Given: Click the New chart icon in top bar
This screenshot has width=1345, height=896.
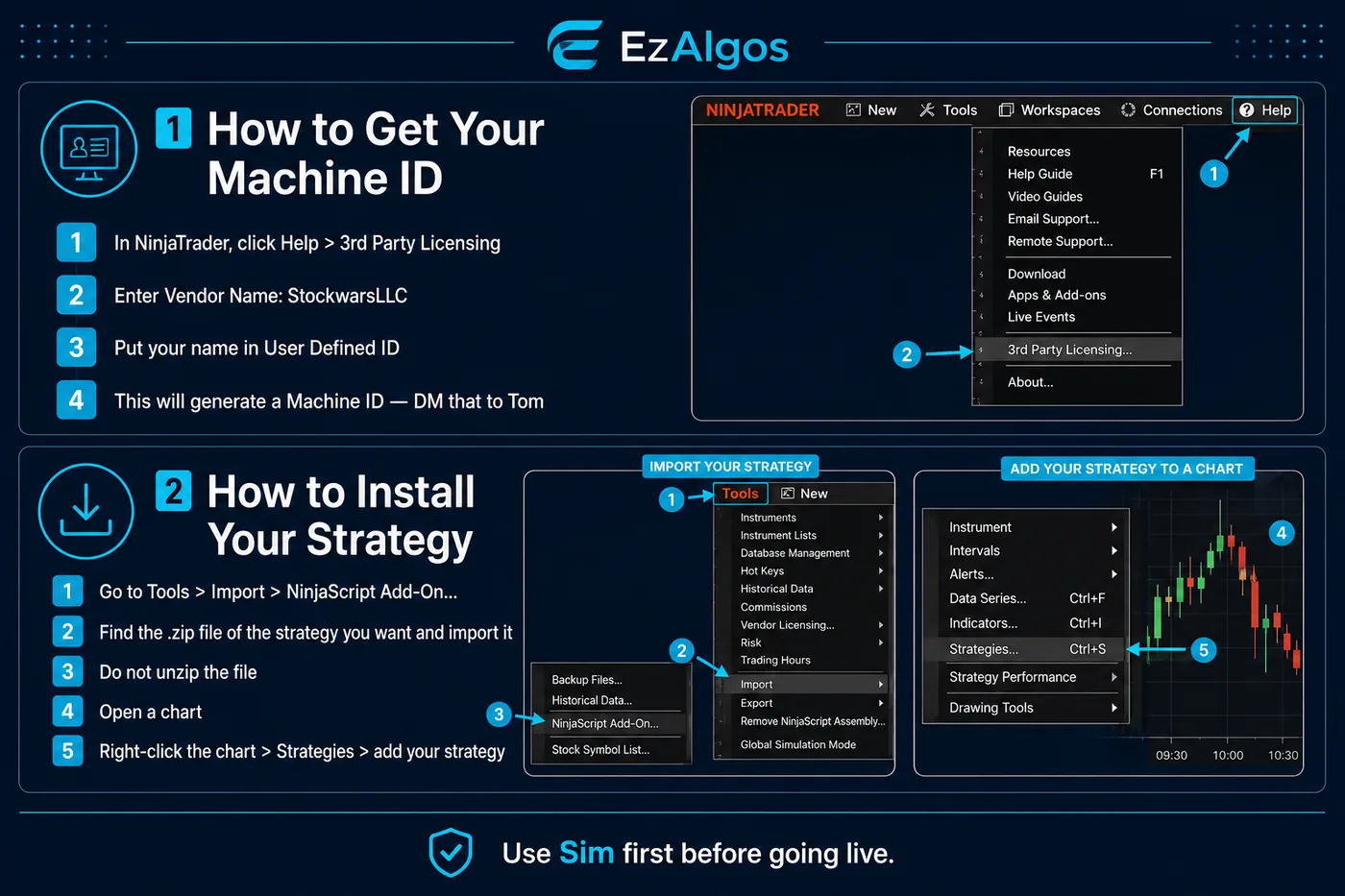Looking at the screenshot, I should pyautogui.click(x=853, y=110).
